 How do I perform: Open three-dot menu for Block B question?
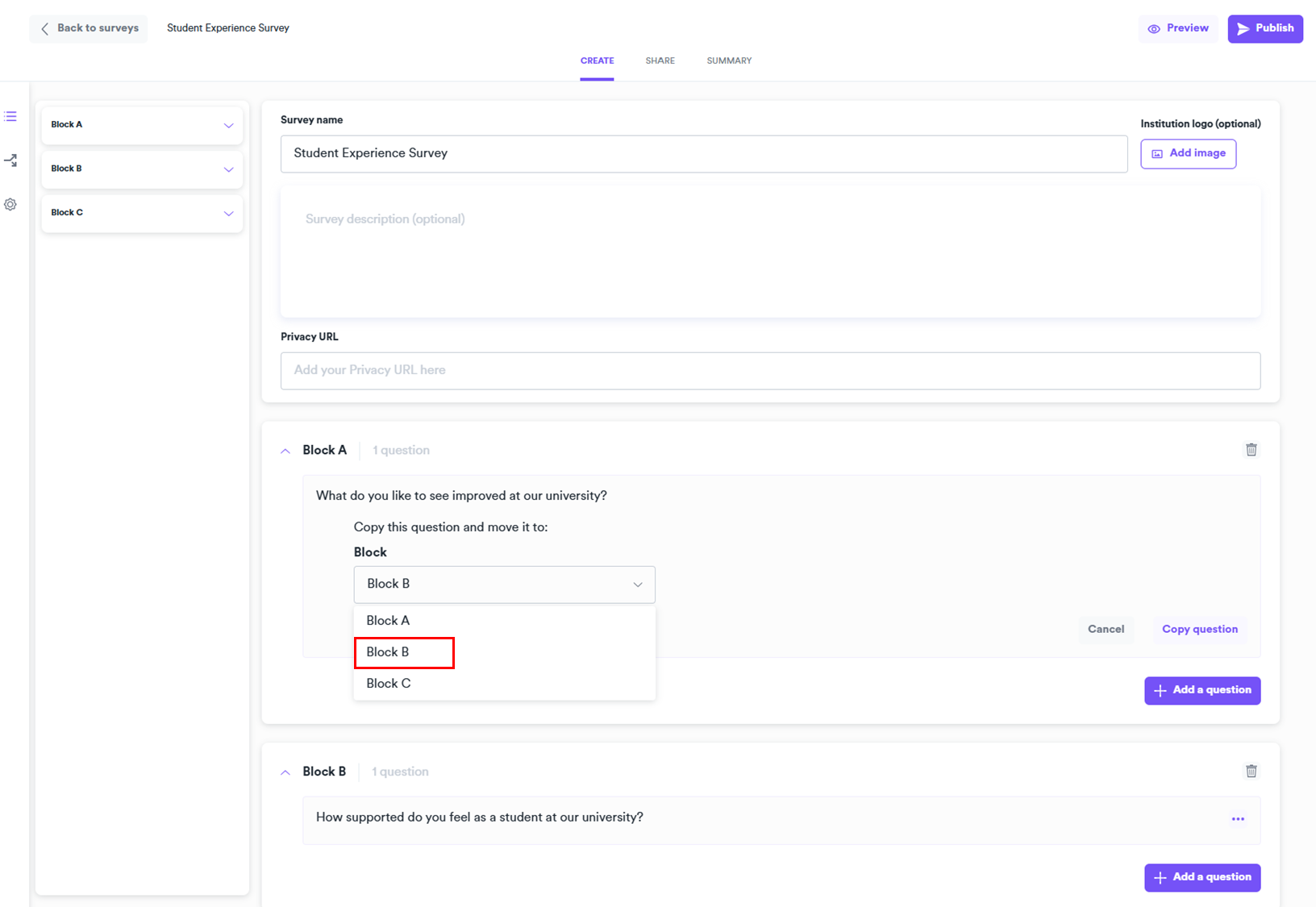pos(1238,819)
